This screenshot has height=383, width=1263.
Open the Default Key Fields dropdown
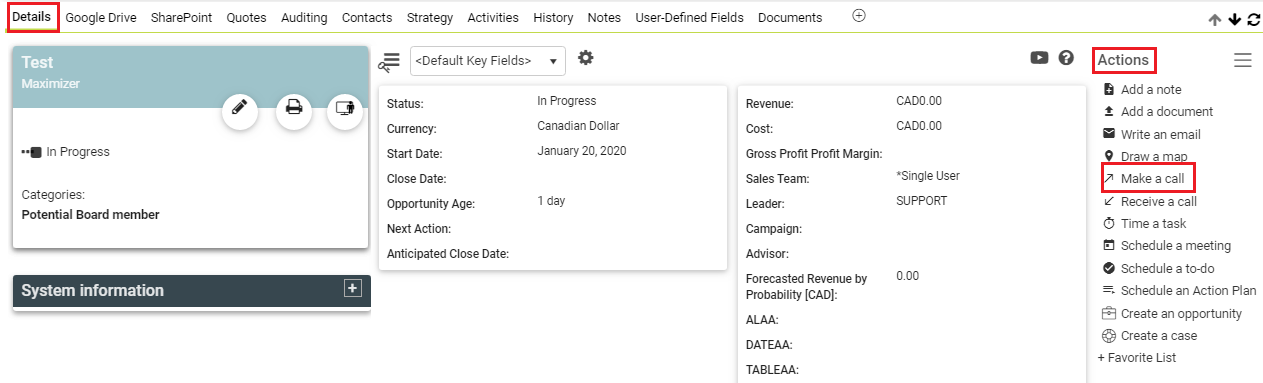point(488,61)
